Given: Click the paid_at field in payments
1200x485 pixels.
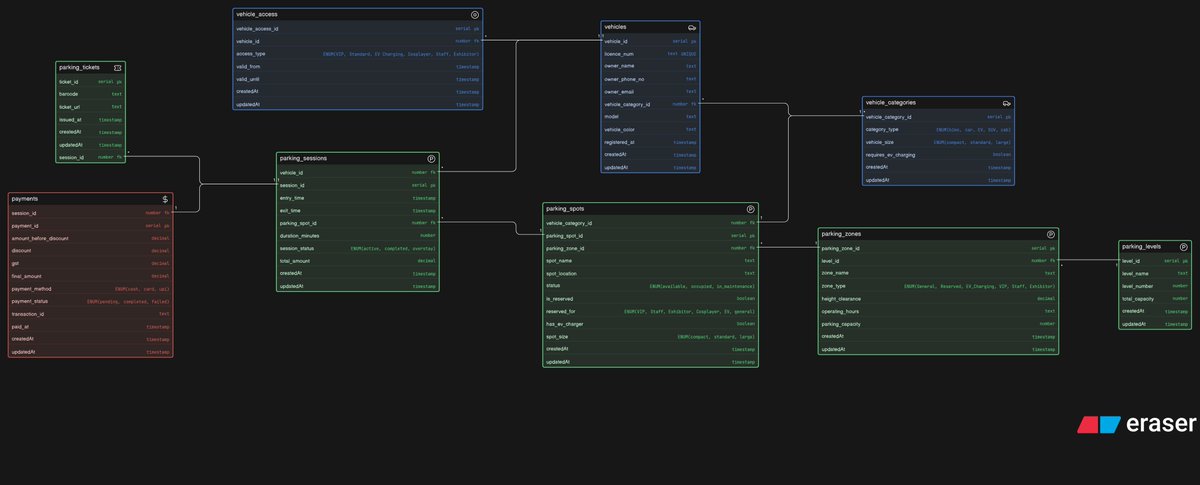Looking at the screenshot, I should click(90, 327).
